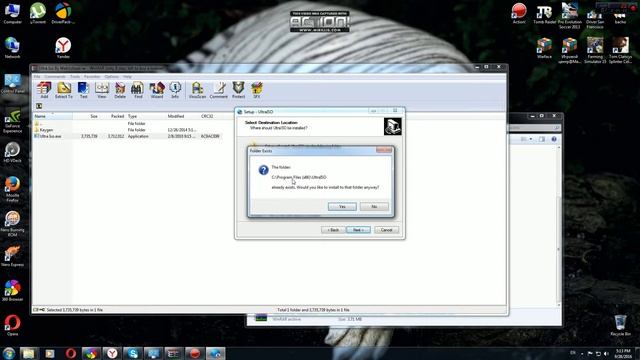The width and height of the screenshot is (640, 360).
Task: Open the Recycle Bin
Action: 620,325
